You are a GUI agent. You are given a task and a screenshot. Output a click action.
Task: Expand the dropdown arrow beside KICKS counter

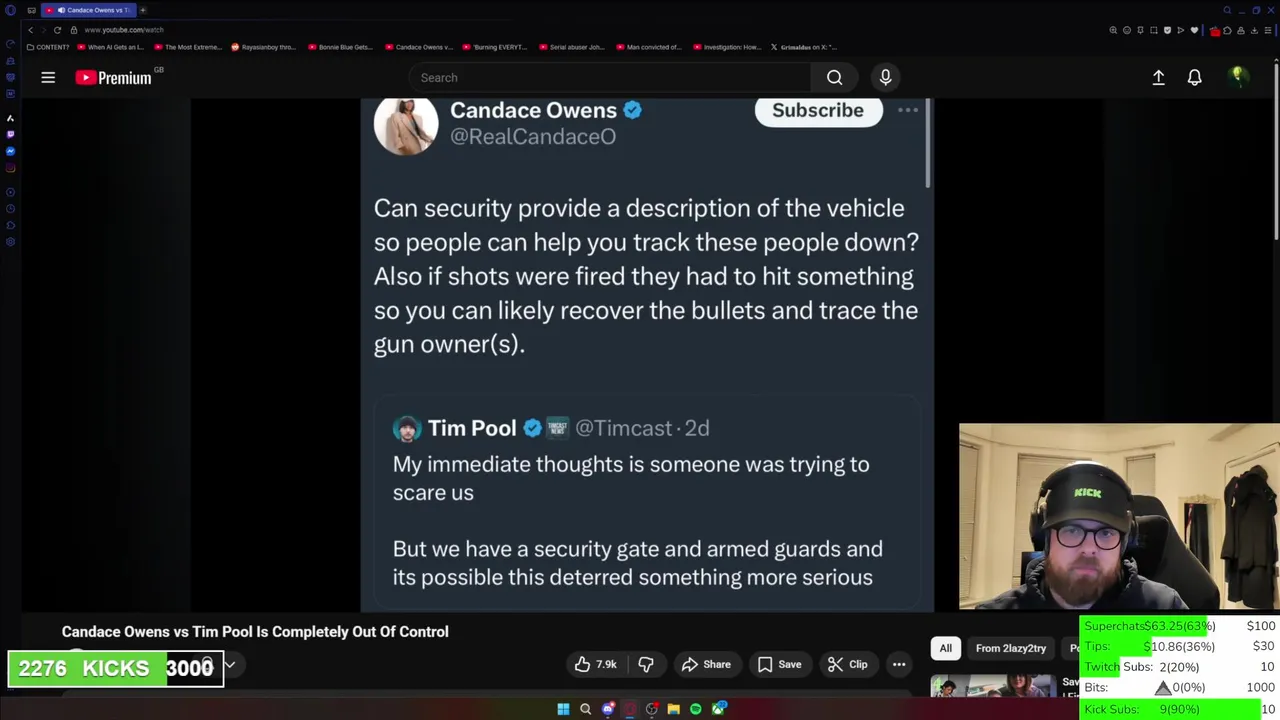click(229, 664)
